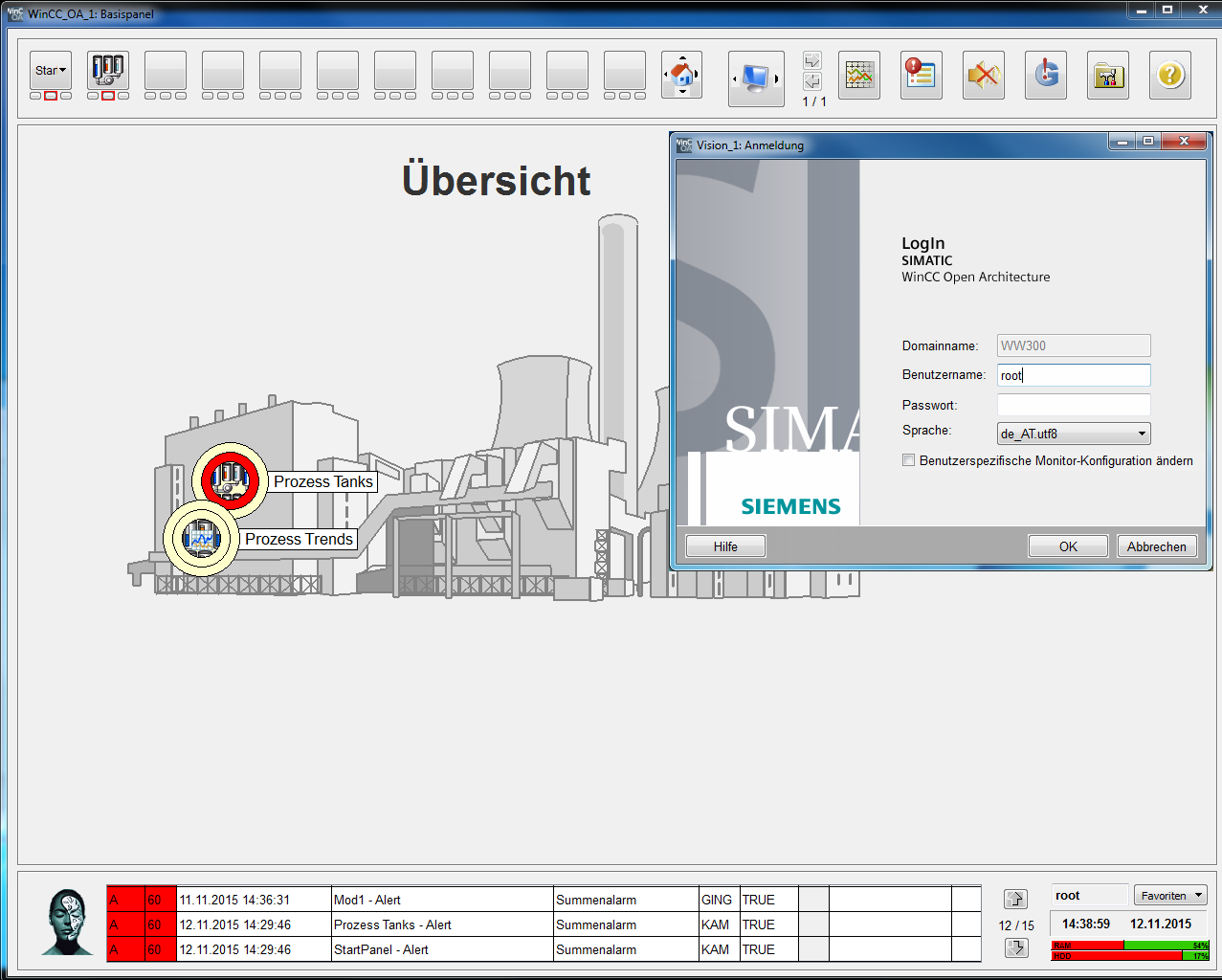The height and width of the screenshot is (980, 1222).
Task: Open the Star dropdown in toolbar
Action: tap(51, 71)
